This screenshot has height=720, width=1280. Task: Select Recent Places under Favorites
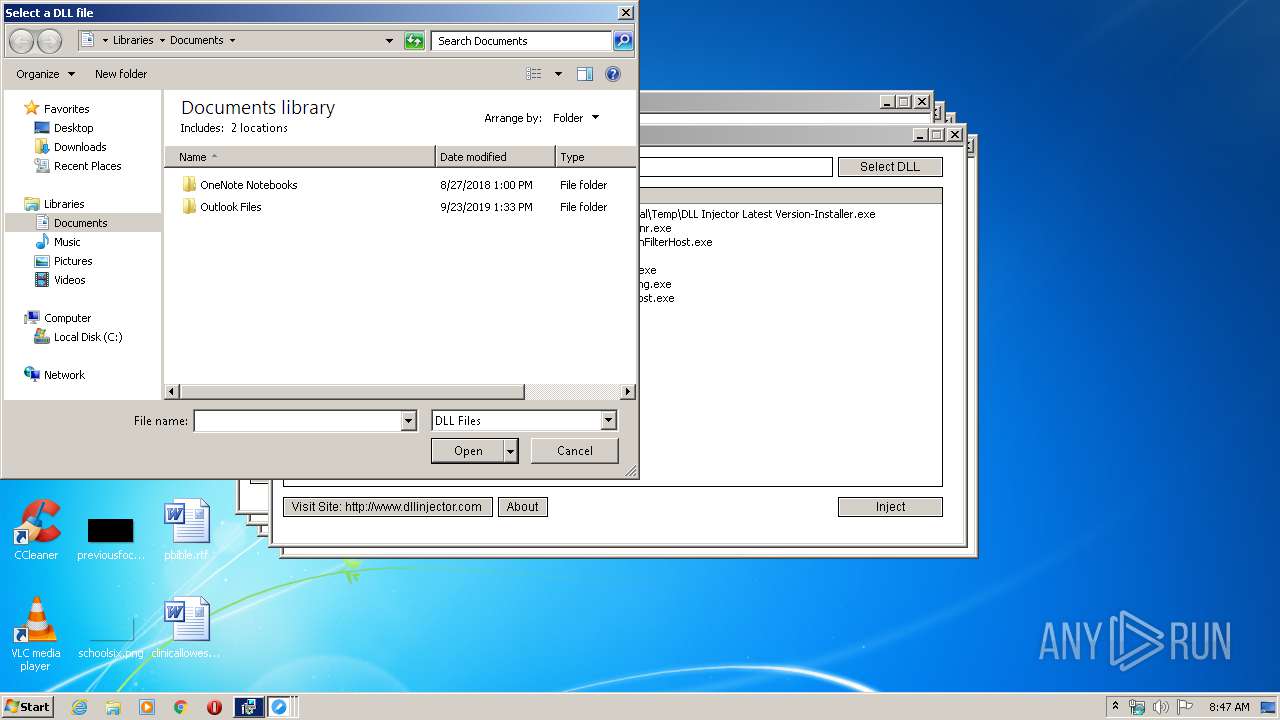pyautogui.click(x=87, y=166)
